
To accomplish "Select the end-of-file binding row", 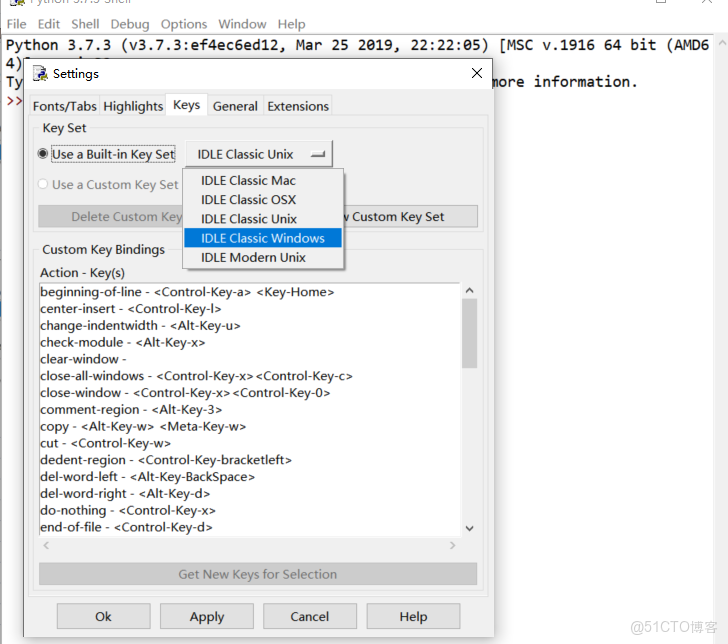I will tap(250, 527).
